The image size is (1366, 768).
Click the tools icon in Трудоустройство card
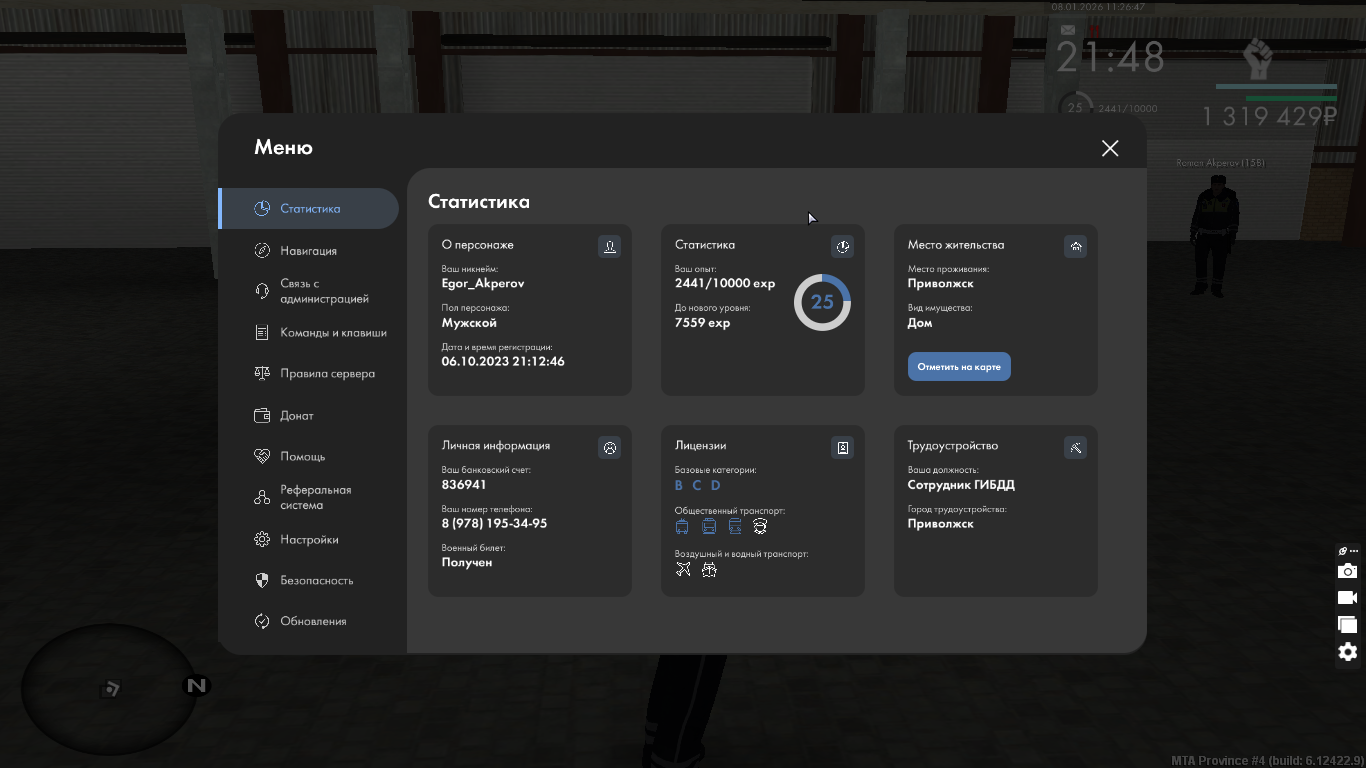coord(1076,447)
